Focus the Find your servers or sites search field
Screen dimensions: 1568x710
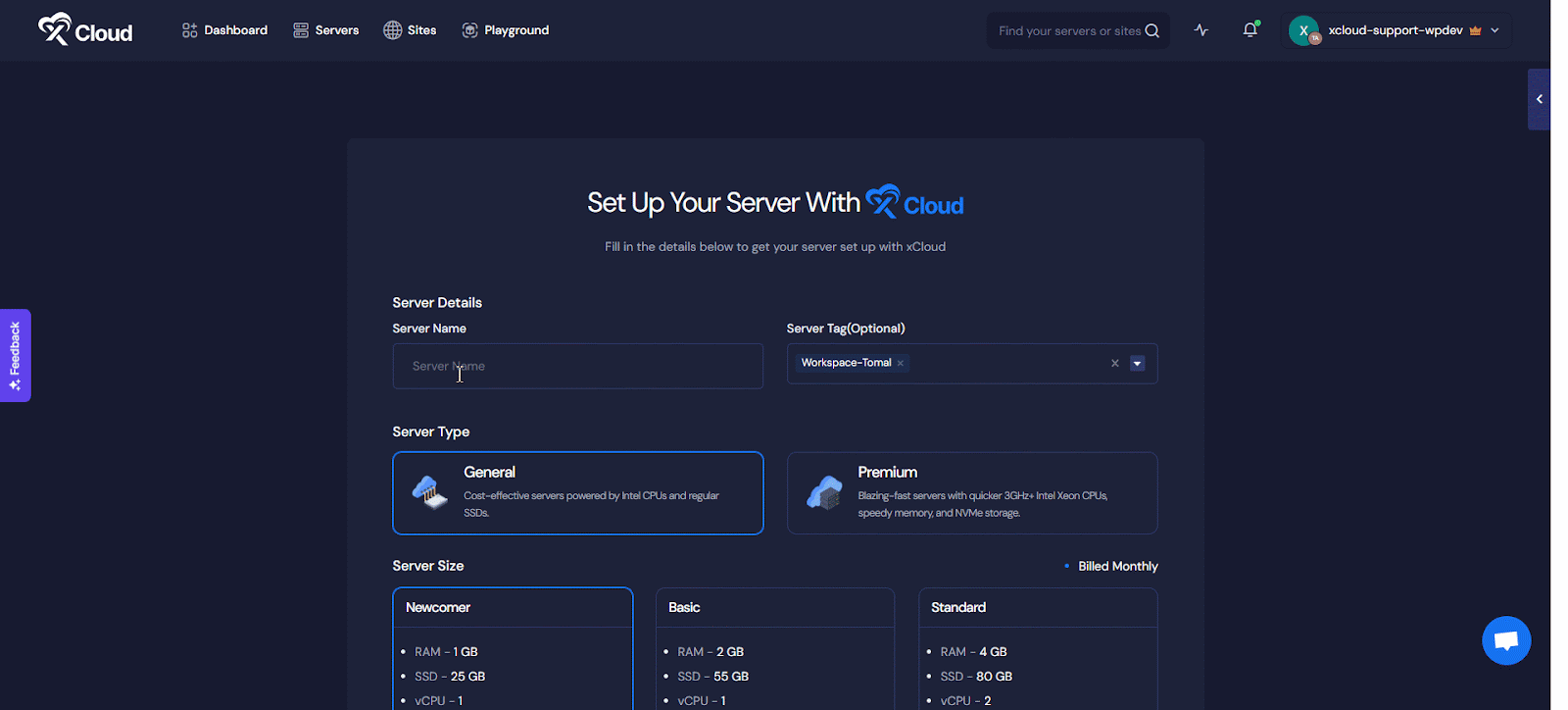(1078, 30)
